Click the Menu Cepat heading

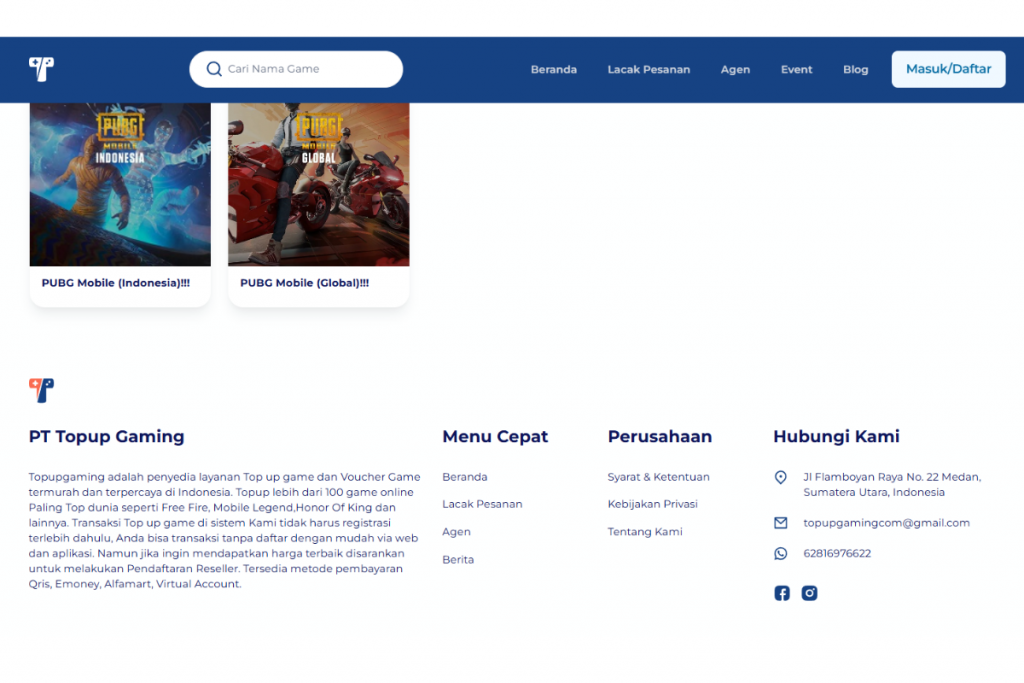click(495, 436)
